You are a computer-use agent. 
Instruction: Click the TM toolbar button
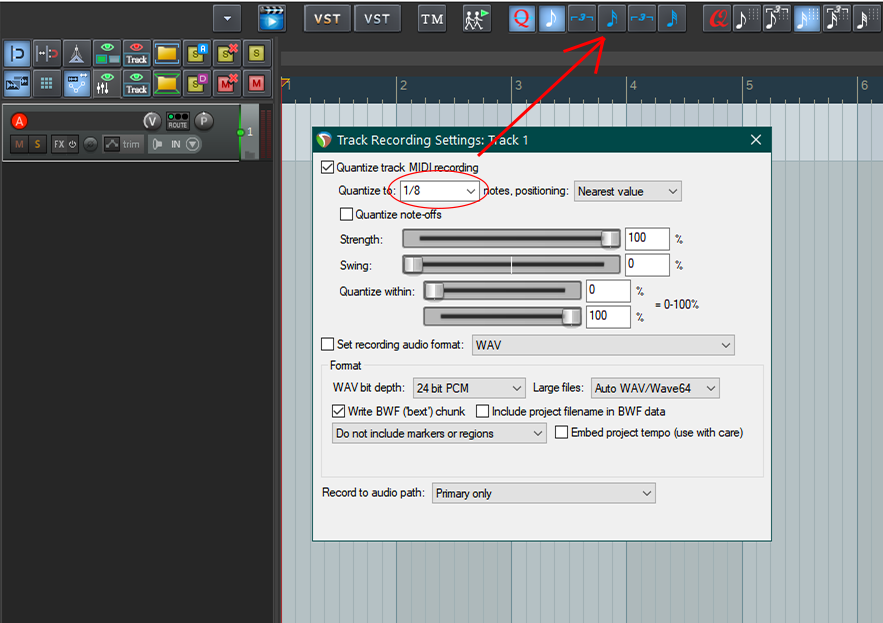tap(432, 19)
